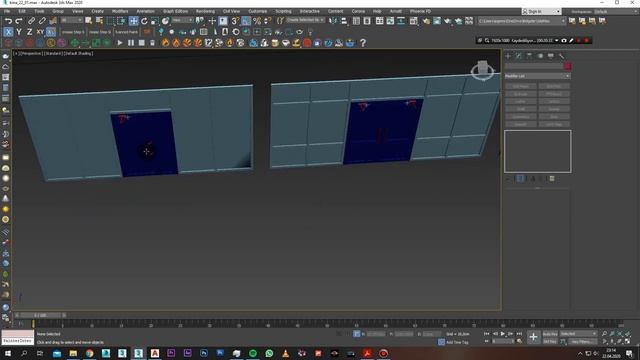Open the screen recorder preset dropdown arrow
The height and width of the screenshot is (360, 640).
tap(556, 40)
